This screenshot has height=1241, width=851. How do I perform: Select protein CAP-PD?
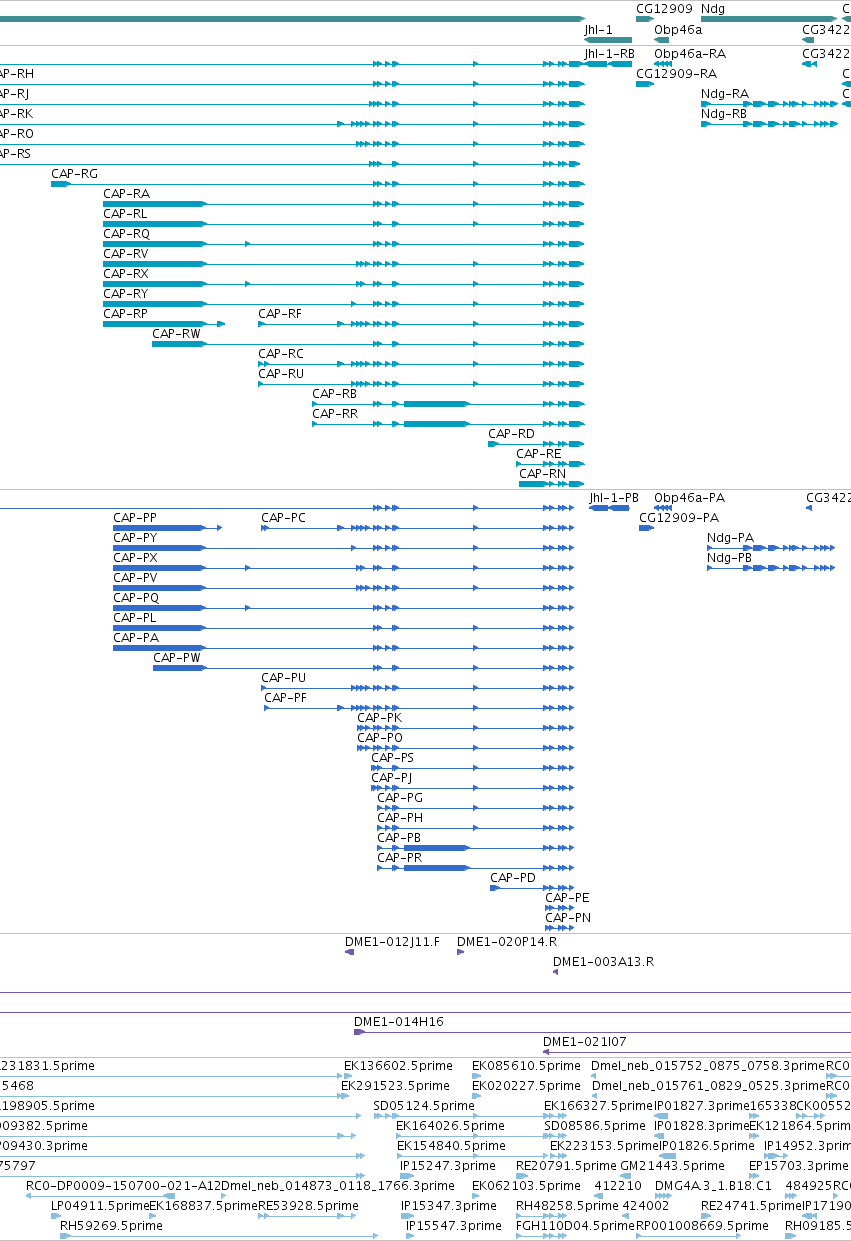click(513, 877)
